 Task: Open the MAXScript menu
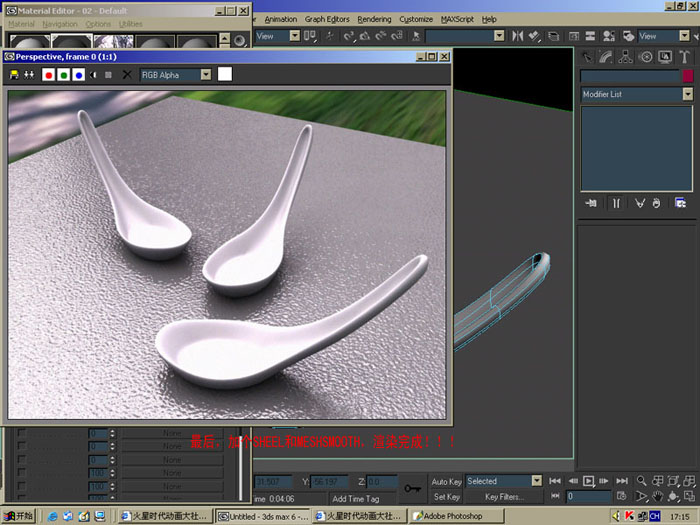tap(457, 19)
